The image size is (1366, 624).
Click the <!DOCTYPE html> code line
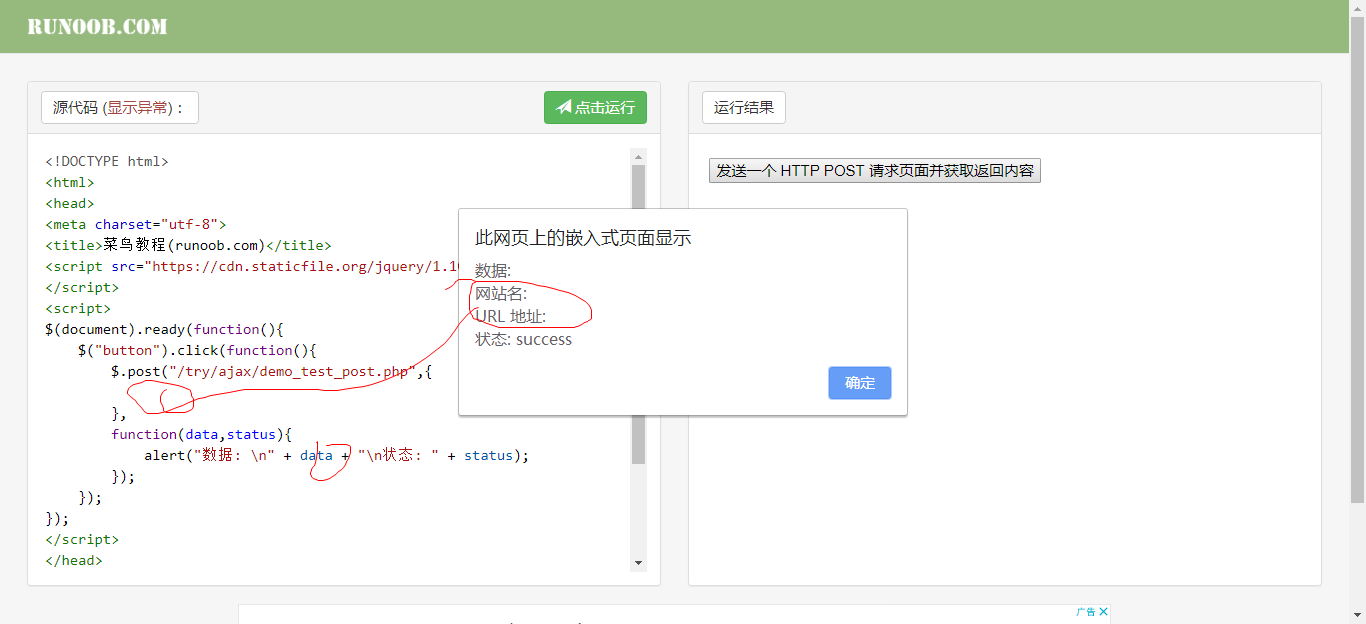(107, 161)
